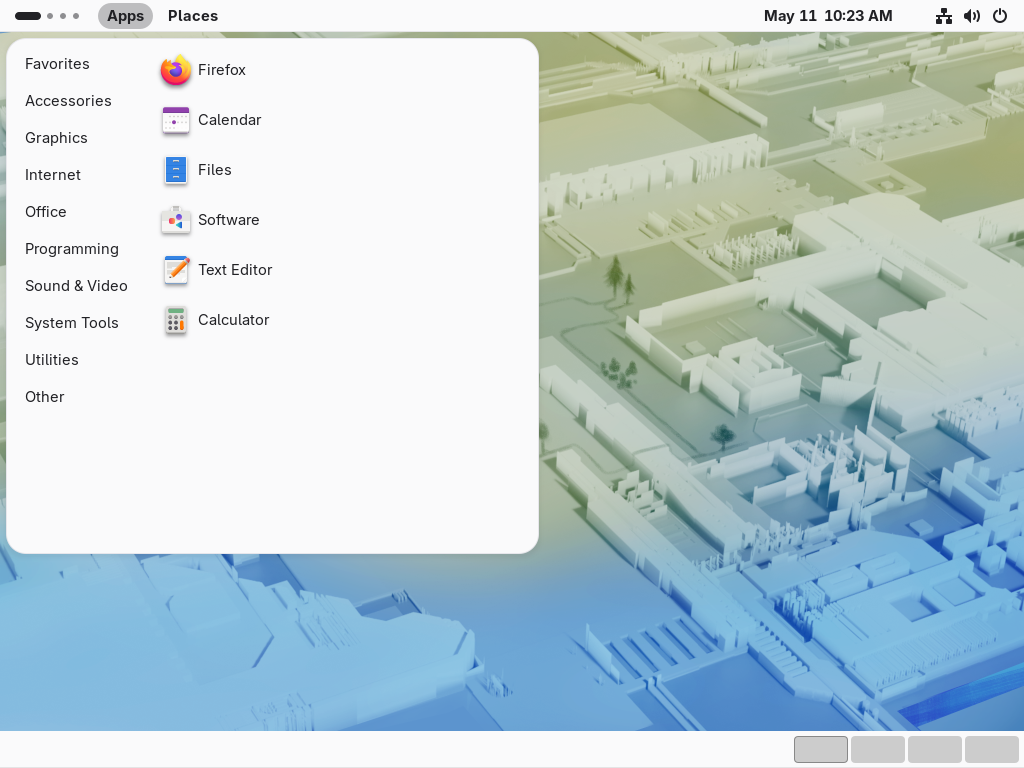
Task: Launch Firefox via its fox icon
Action: pos(176,70)
